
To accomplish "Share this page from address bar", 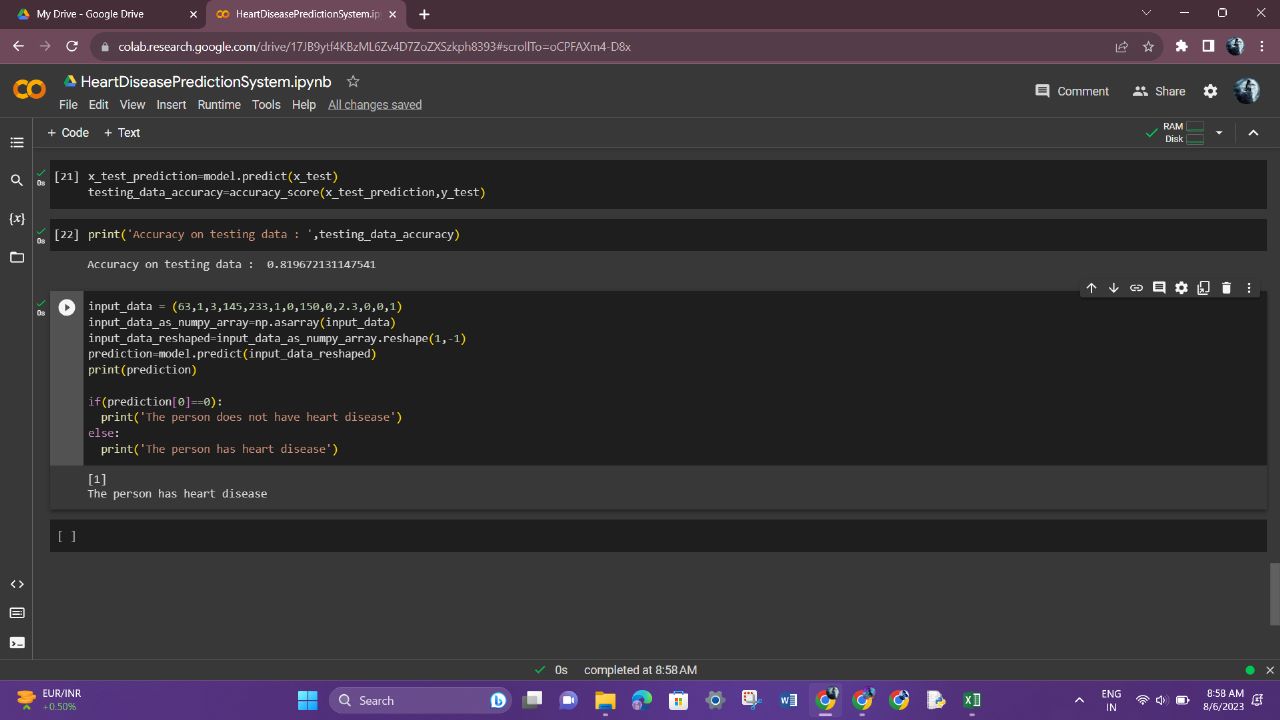I will pyautogui.click(x=1121, y=46).
